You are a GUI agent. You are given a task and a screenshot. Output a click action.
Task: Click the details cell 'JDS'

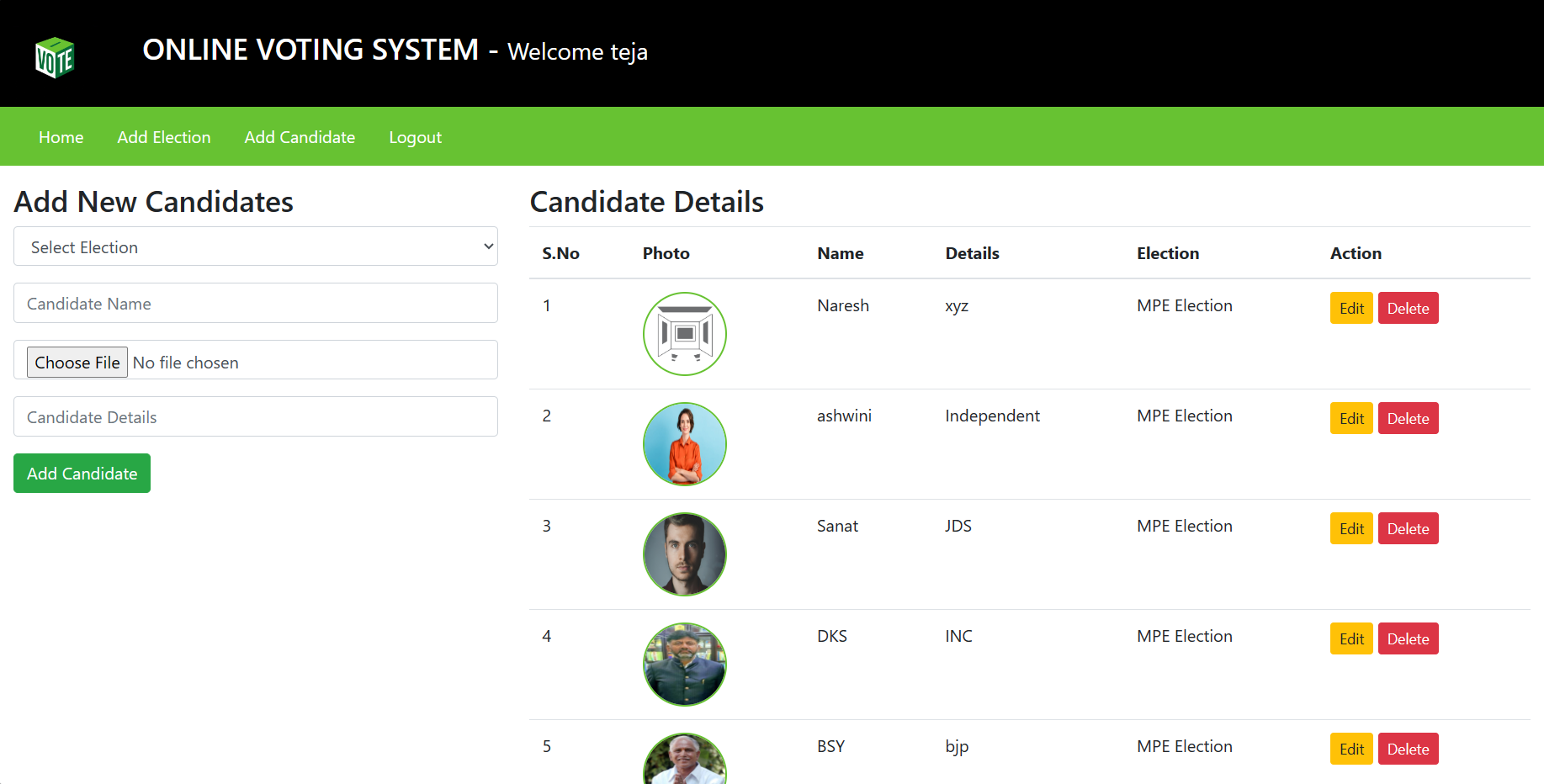958,526
